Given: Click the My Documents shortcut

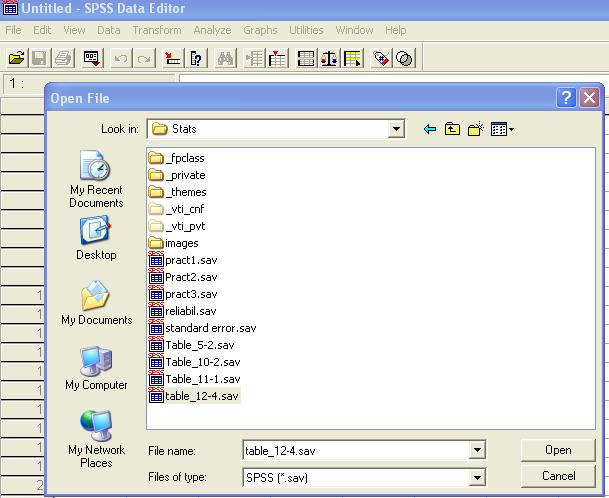Looking at the screenshot, I should click(x=96, y=303).
